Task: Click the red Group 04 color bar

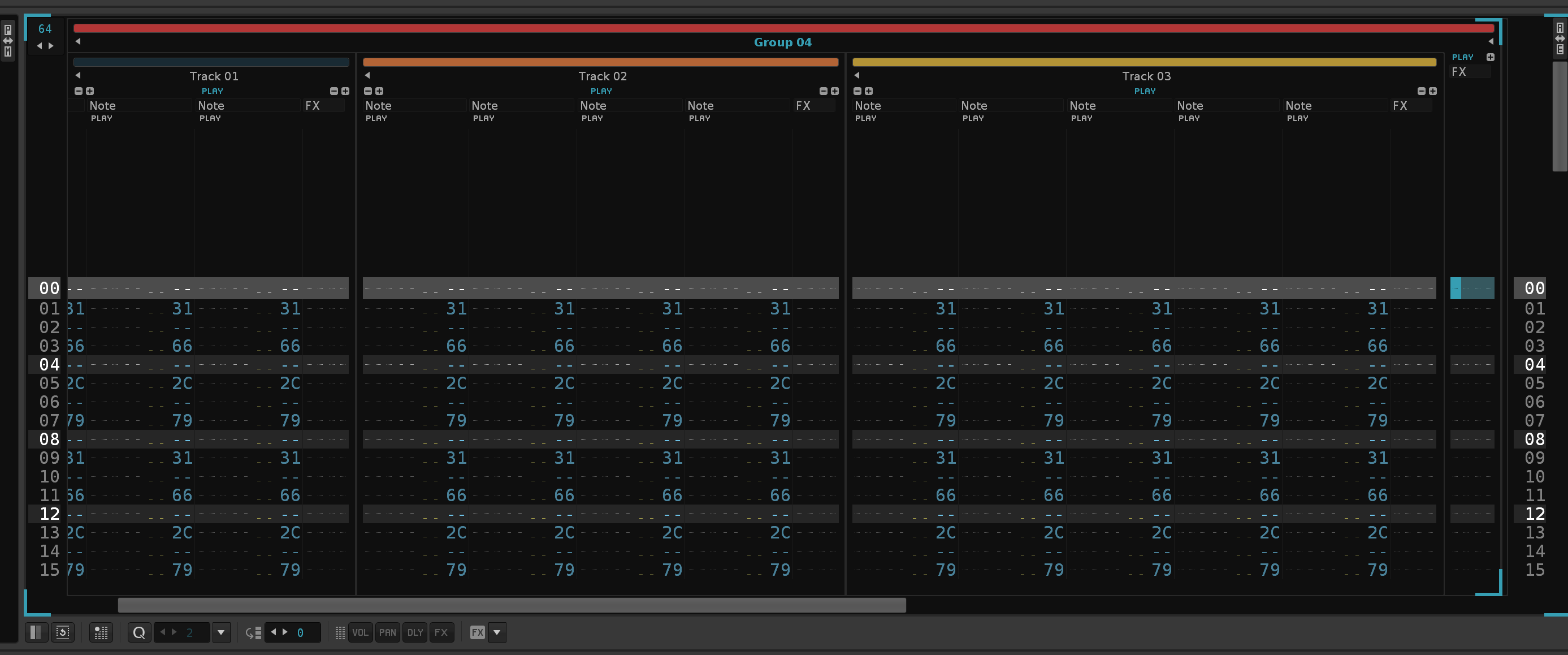Action: [783, 28]
